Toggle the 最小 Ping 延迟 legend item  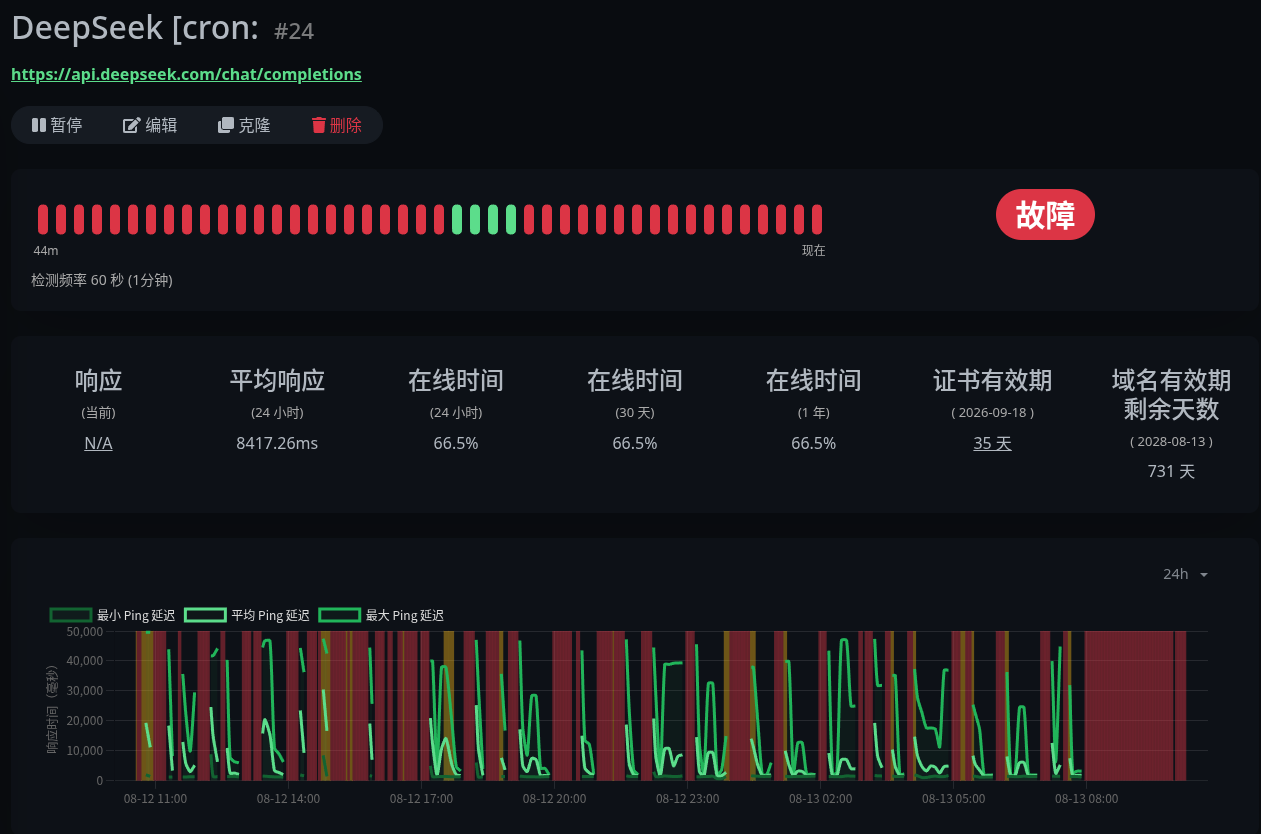coord(112,615)
